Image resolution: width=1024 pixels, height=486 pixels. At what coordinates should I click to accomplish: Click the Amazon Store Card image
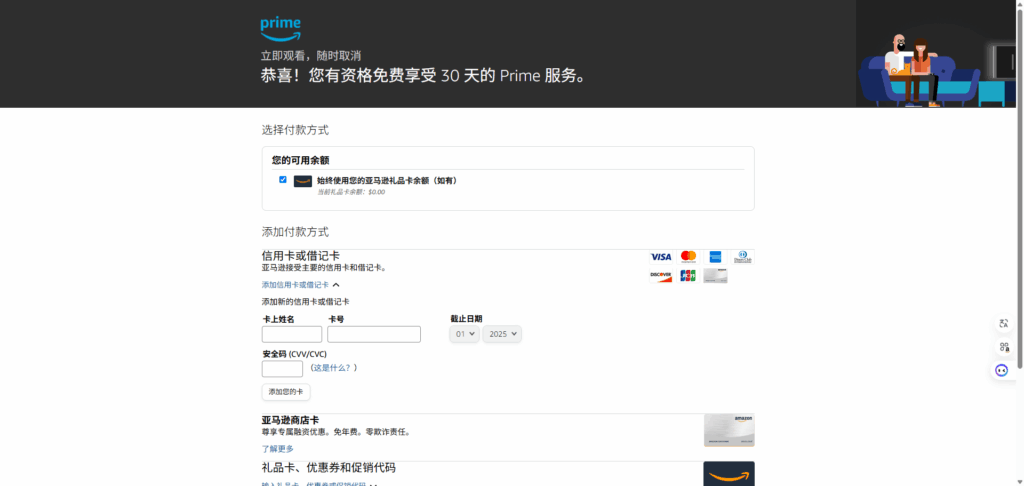[x=729, y=430]
